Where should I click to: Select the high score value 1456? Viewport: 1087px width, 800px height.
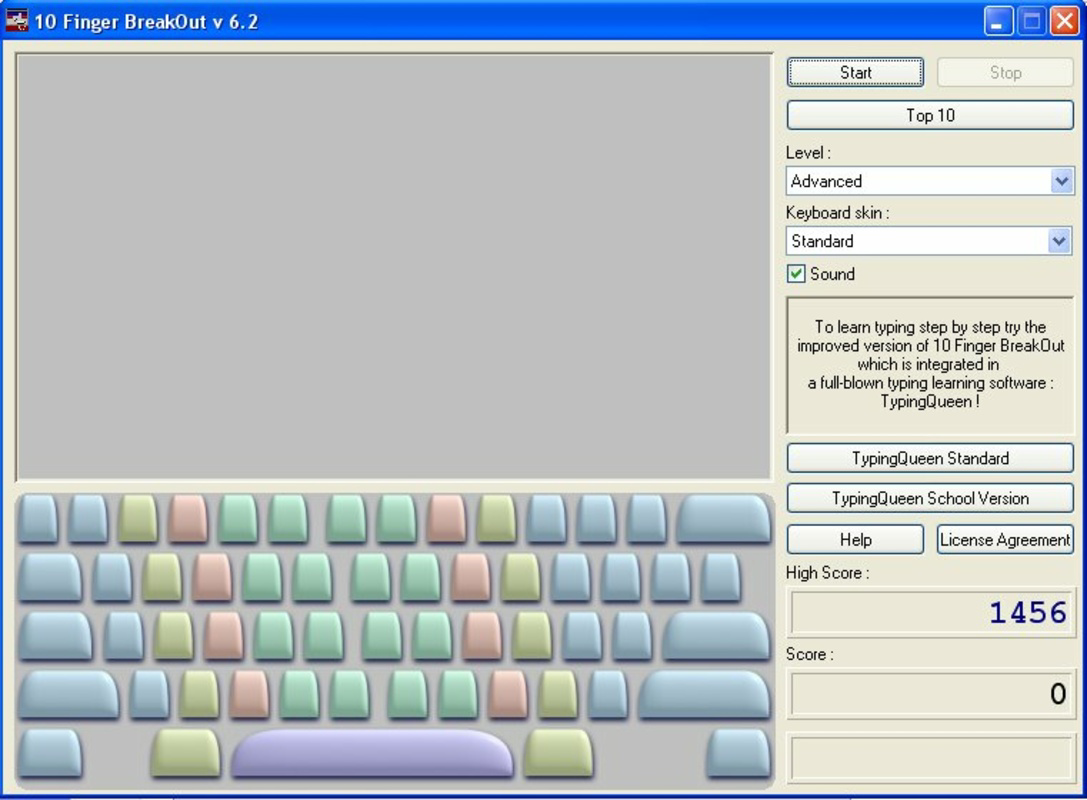point(1027,613)
